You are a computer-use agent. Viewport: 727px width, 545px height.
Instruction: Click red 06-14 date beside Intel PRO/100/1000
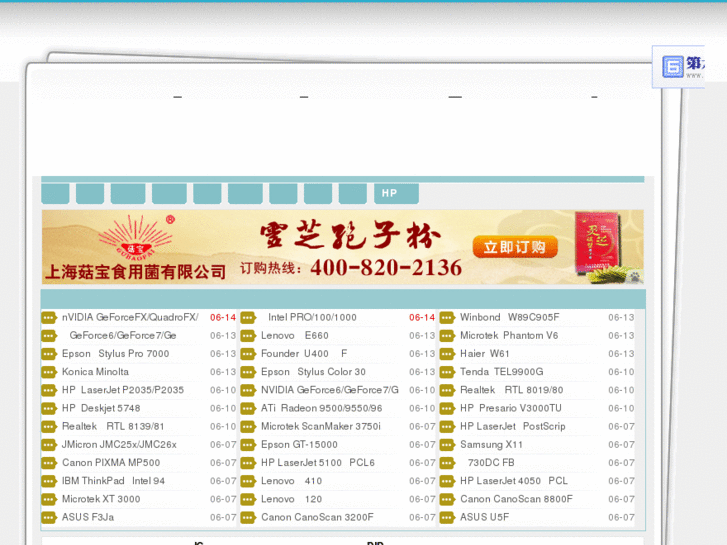422,318
